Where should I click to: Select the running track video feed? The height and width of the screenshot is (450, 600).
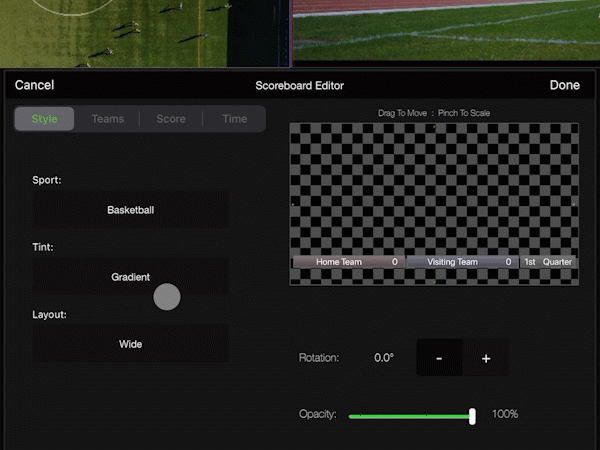(446, 30)
